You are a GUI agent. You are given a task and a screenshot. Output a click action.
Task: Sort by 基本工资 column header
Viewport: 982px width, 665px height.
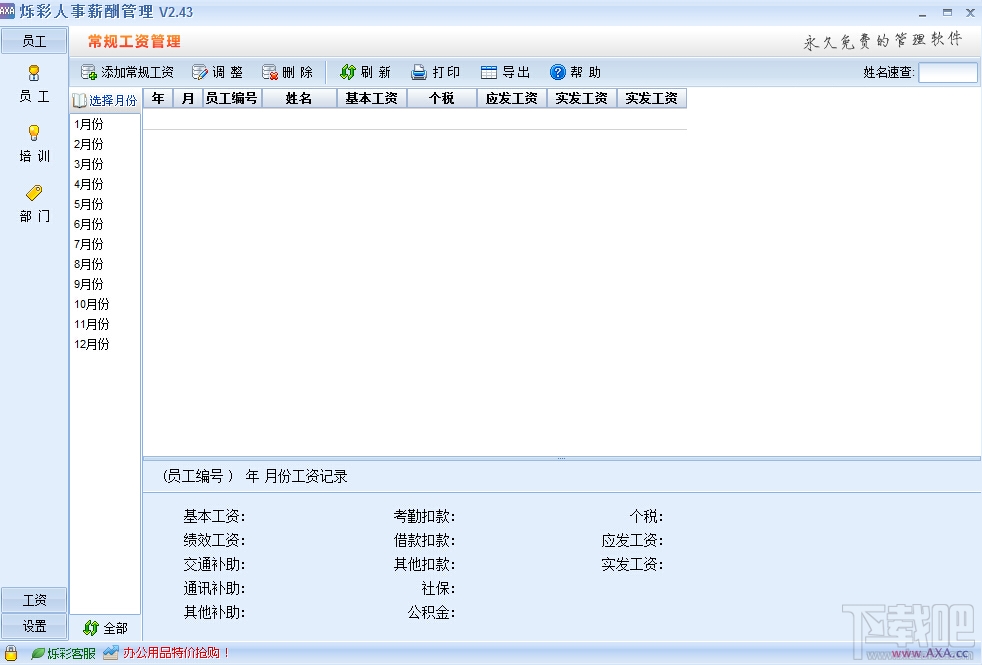(371, 98)
